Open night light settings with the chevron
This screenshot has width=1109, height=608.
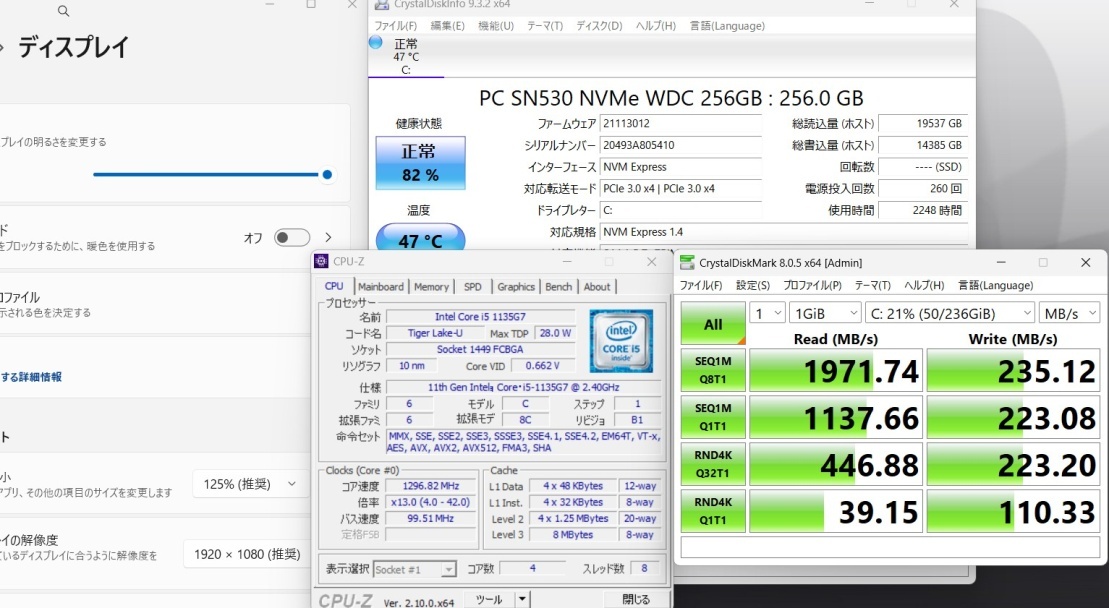coord(328,237)
